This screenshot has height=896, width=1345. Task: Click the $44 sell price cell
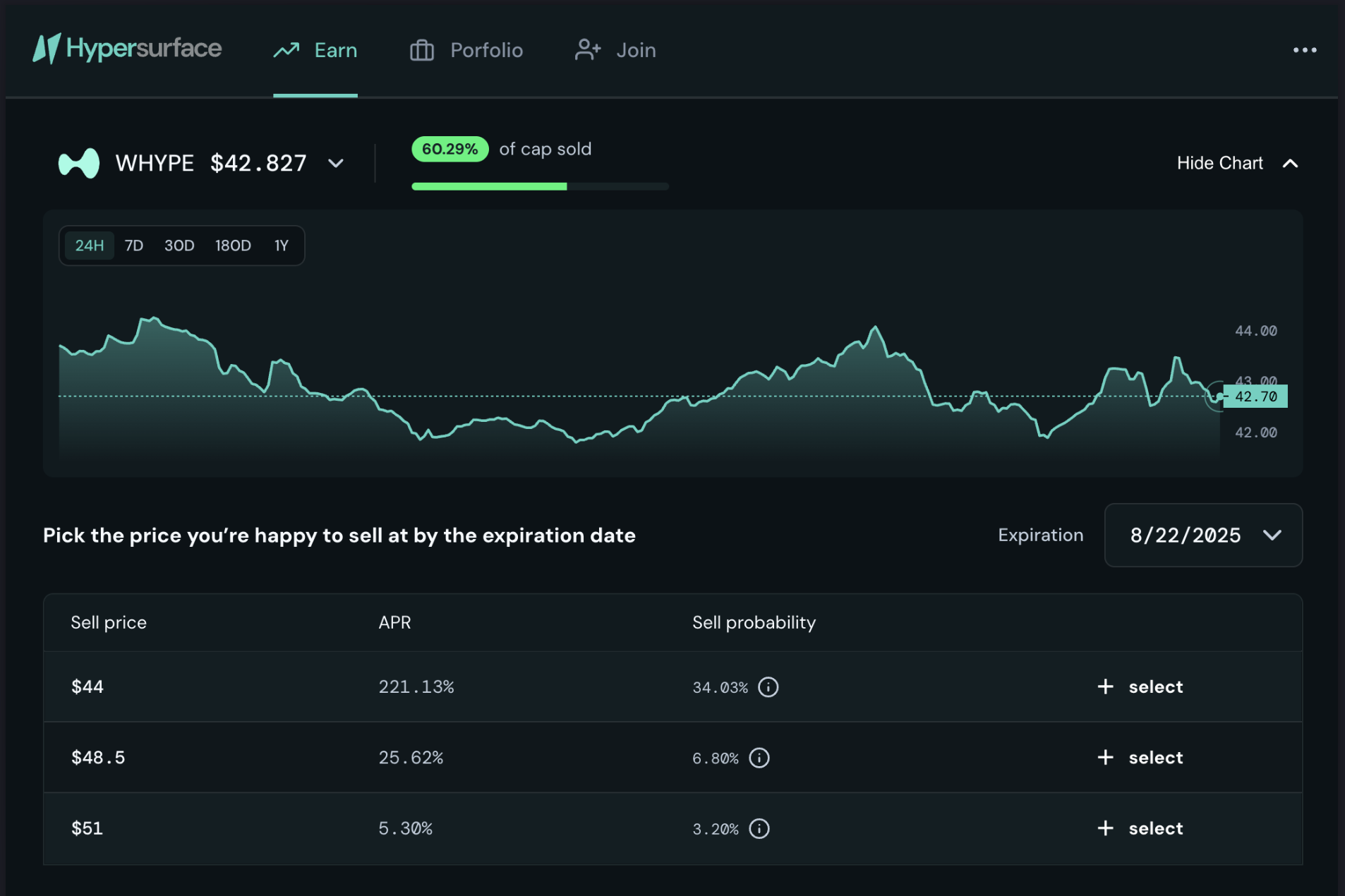click(88, 686)
